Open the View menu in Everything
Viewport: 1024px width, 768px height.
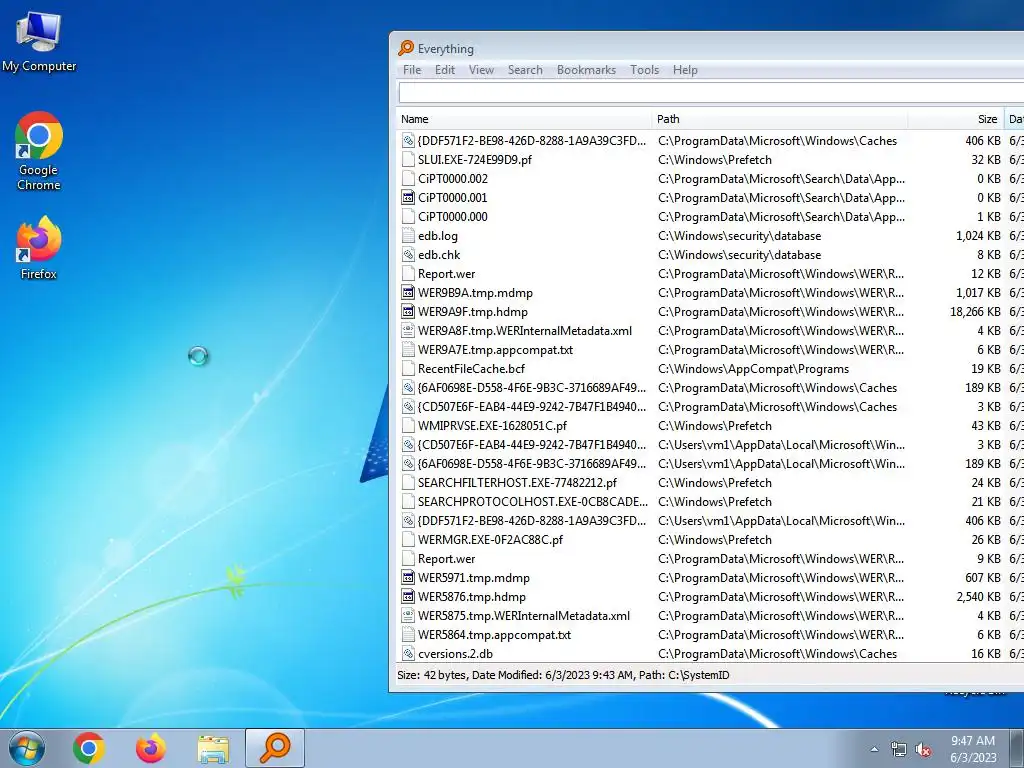coord(481,70)
